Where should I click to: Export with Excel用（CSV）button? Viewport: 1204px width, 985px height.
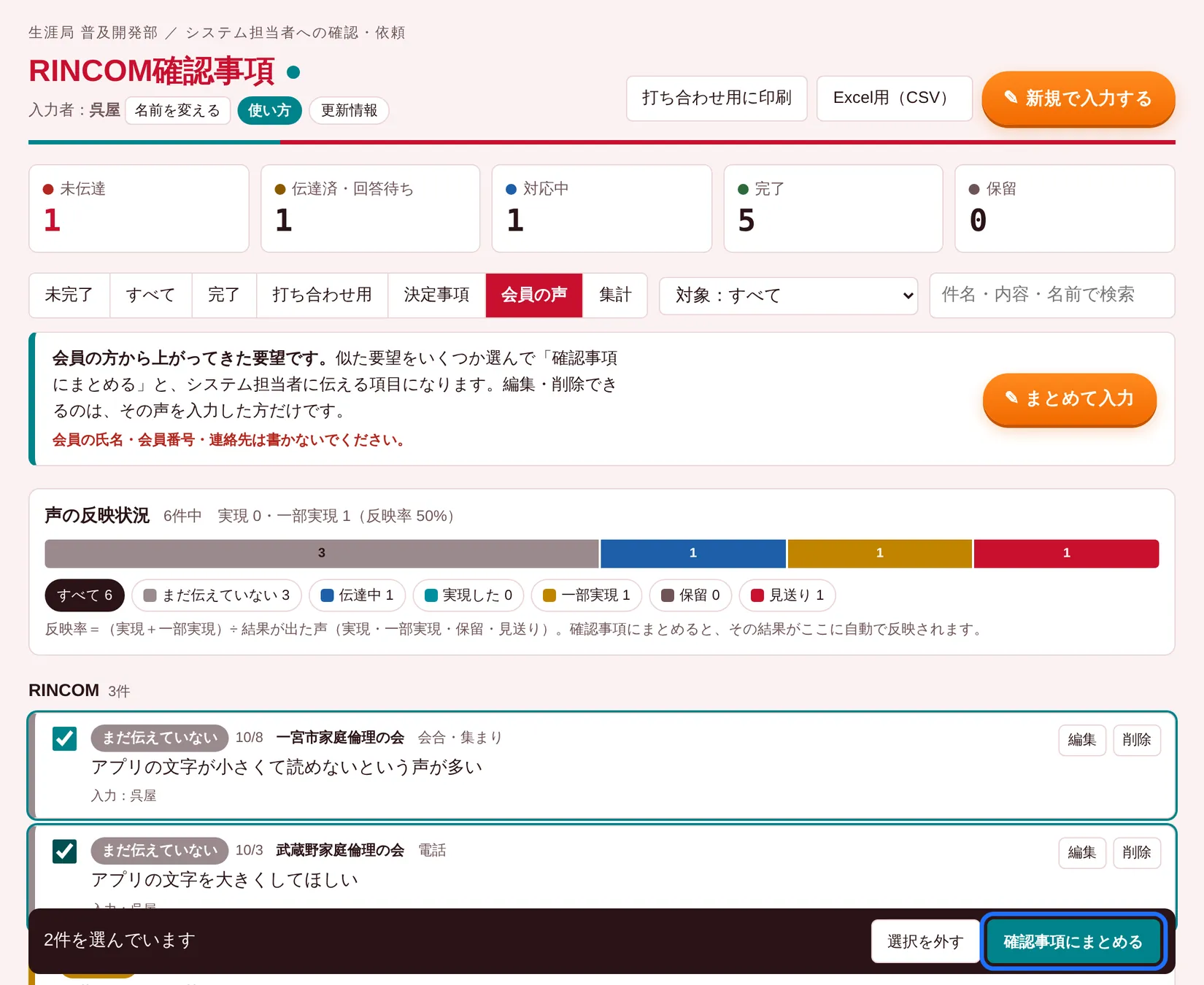(x=894, y=98)
